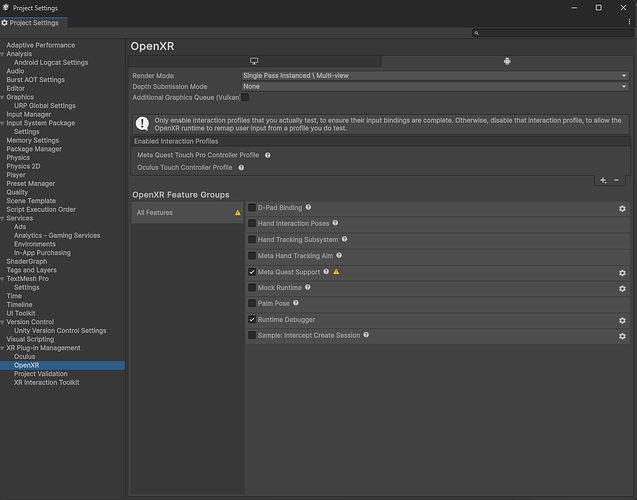Screen dimensions: 637x500
Task: Open Mock Runtime settings gear
Action: point(622,288)
